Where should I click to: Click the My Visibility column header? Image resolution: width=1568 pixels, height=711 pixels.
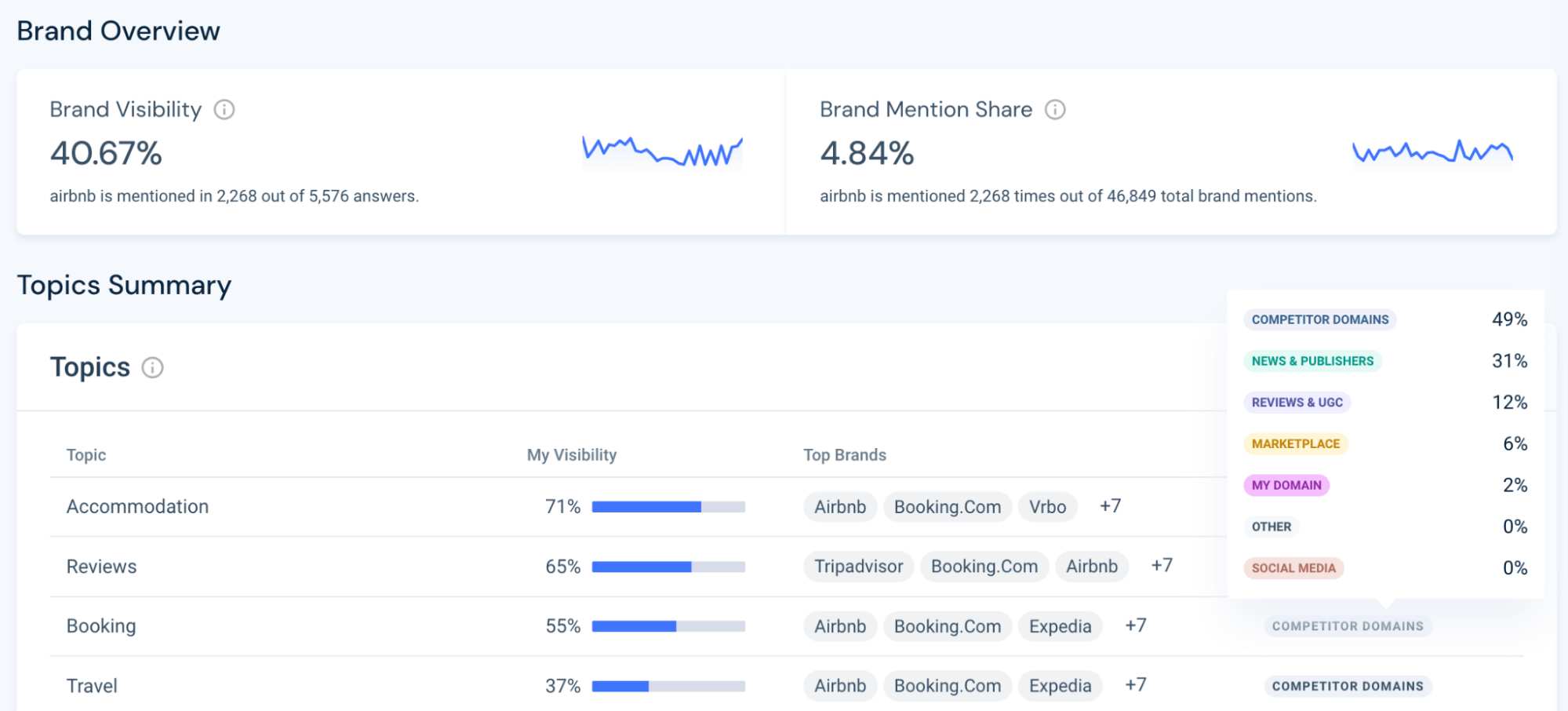pos(571,454)
